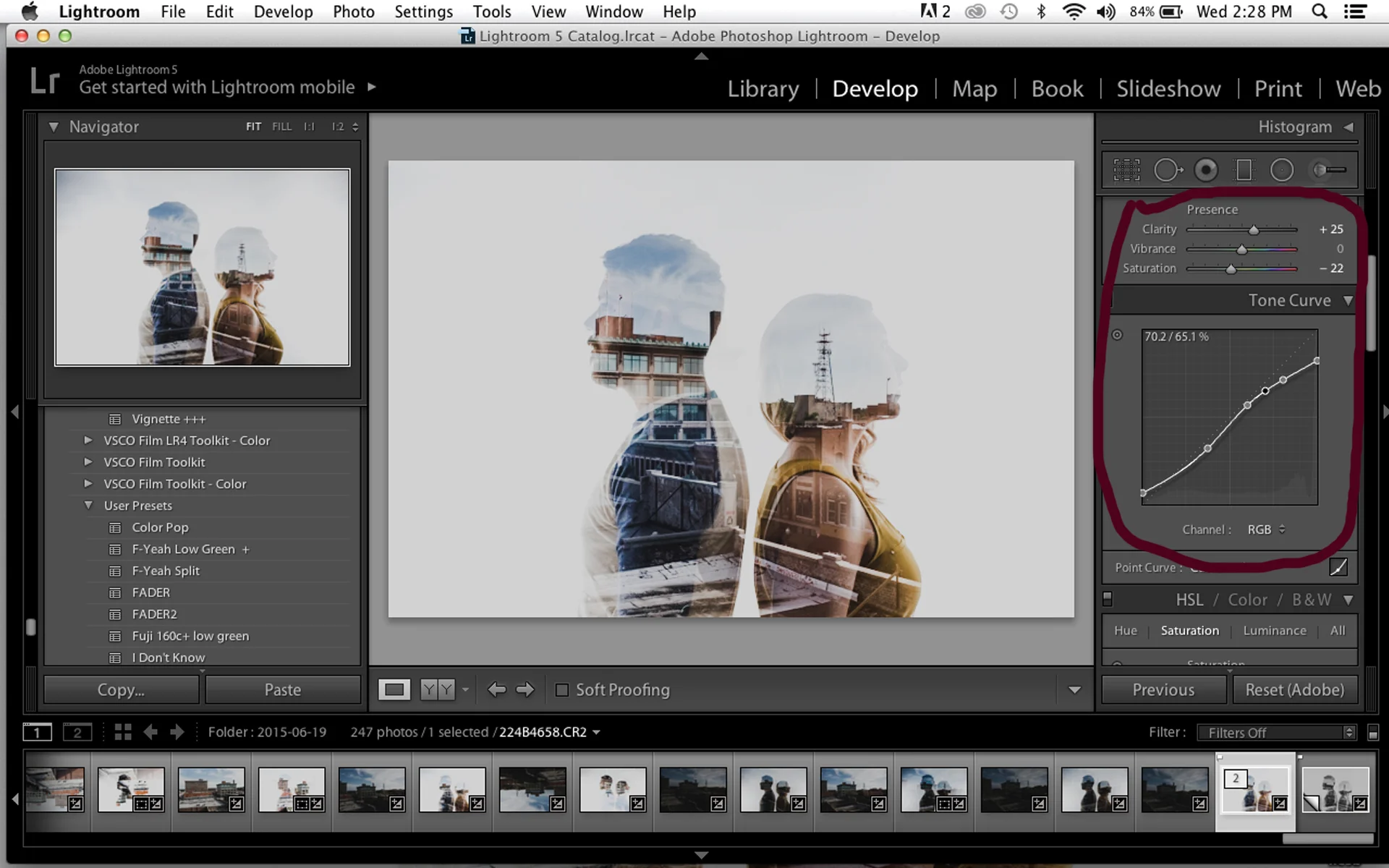Click the Previous button
This screenshot has height=868, width=1389.
(x=1163, y=690)
